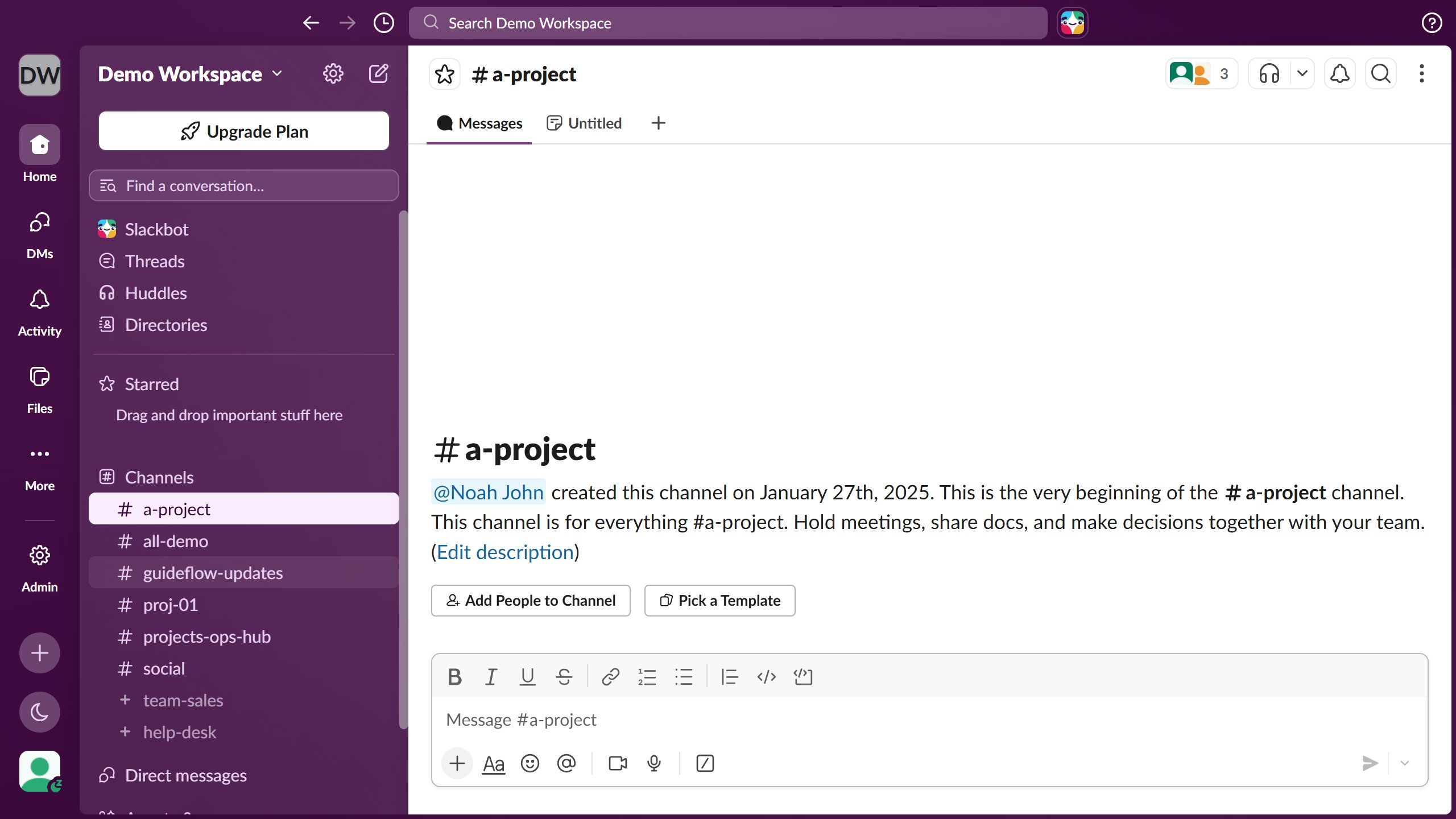The width and height of the screenshot is (1456, 819).
Task: Open huddle options dropdown arrow
Action: pyautogui.click(x=1302, y=74)
